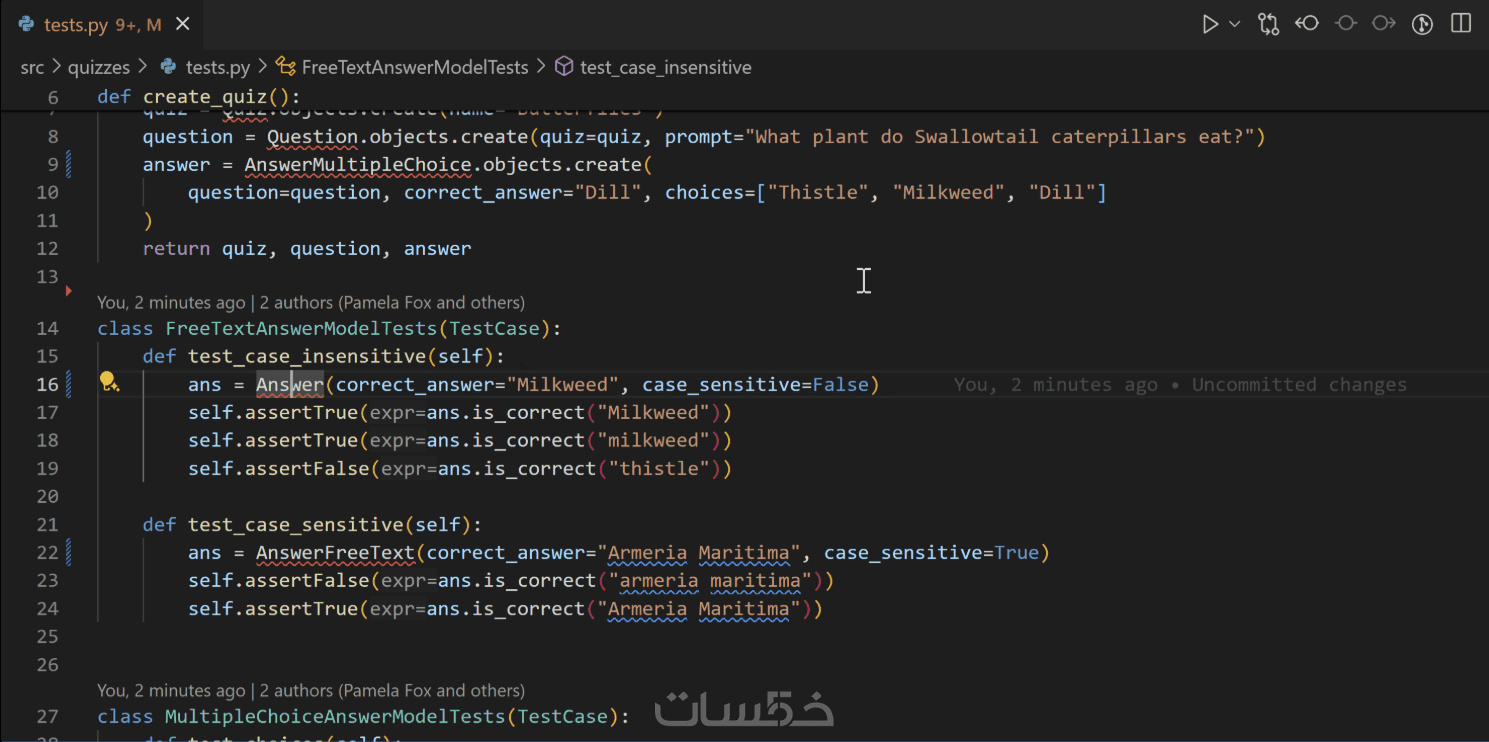Go to the next change icon
This screenshot has width=1489, height=742.
1384,24
